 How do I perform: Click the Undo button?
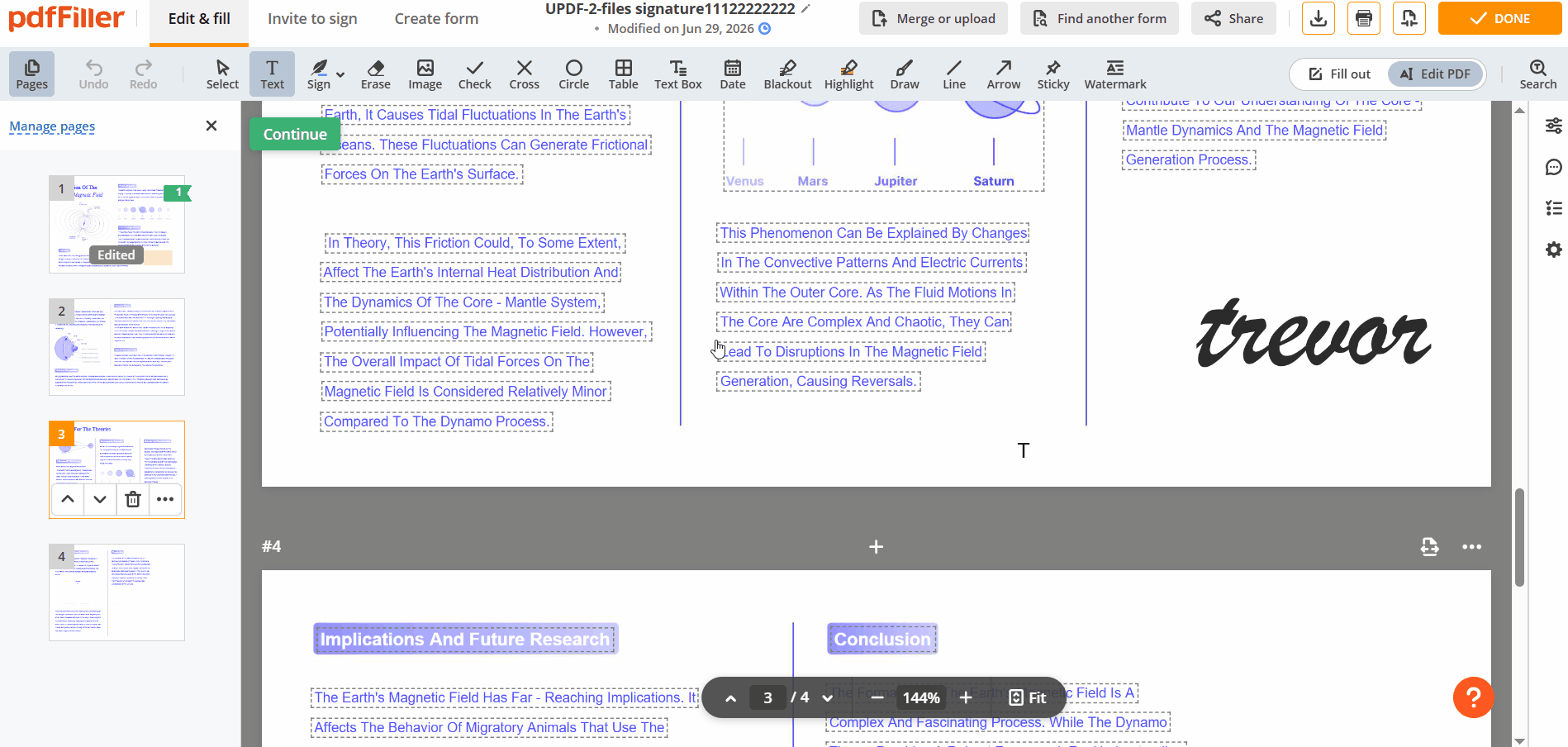(93, 74)
